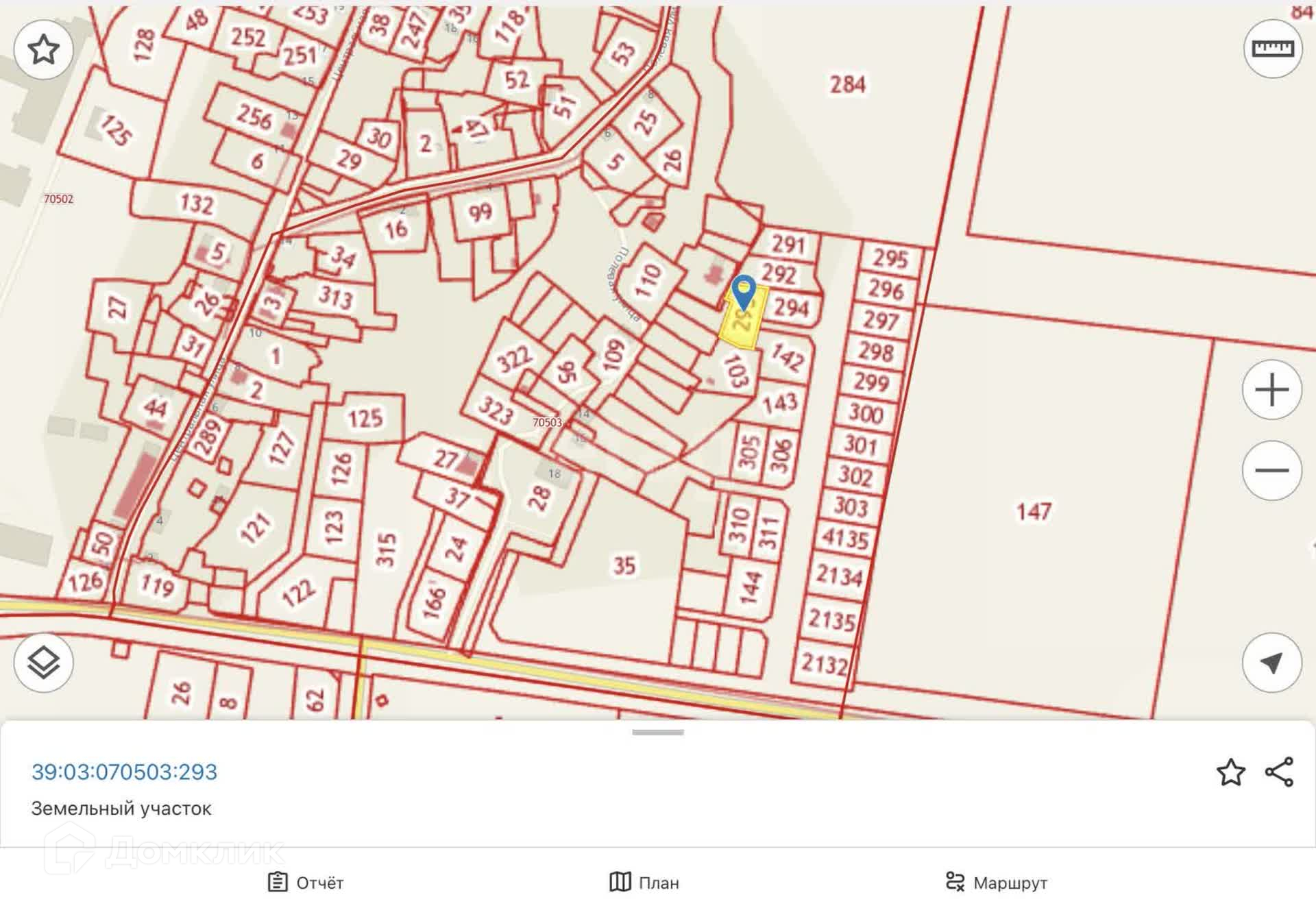Select parcel 284 on the map
Screen dimensions: 1316x910
pos(848,85)
